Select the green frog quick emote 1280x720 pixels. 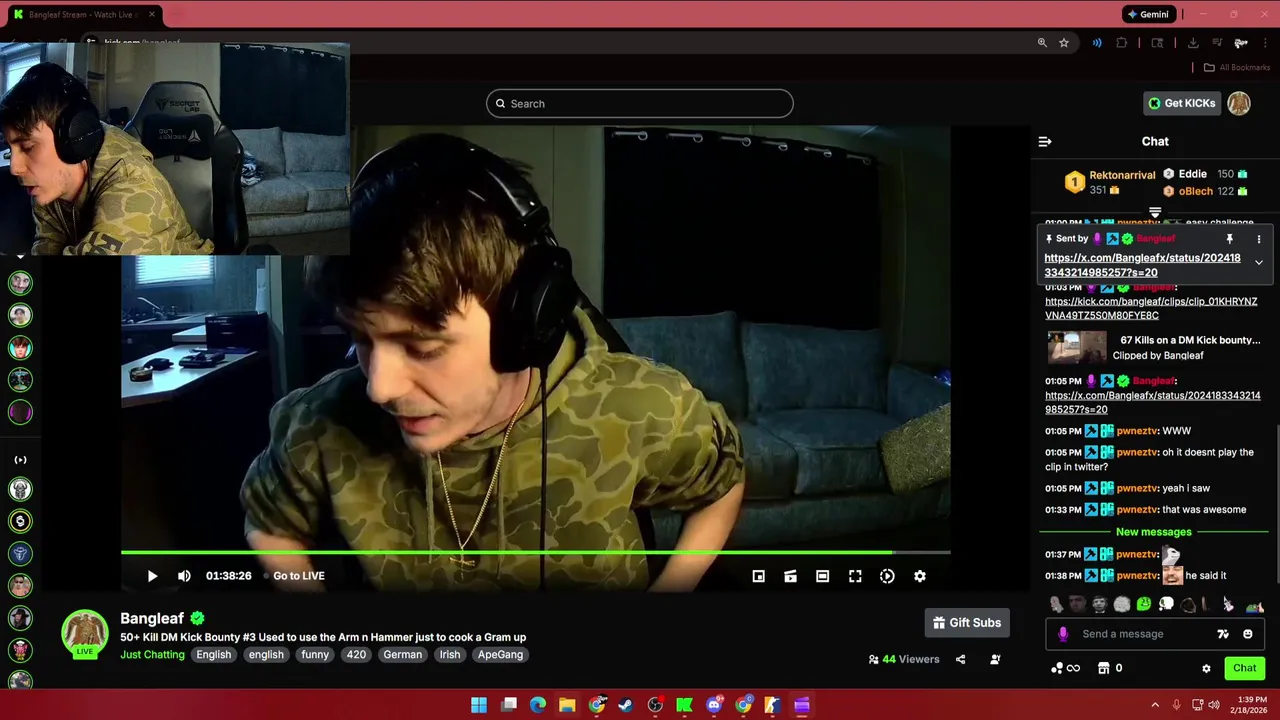tap(1144, 604)
